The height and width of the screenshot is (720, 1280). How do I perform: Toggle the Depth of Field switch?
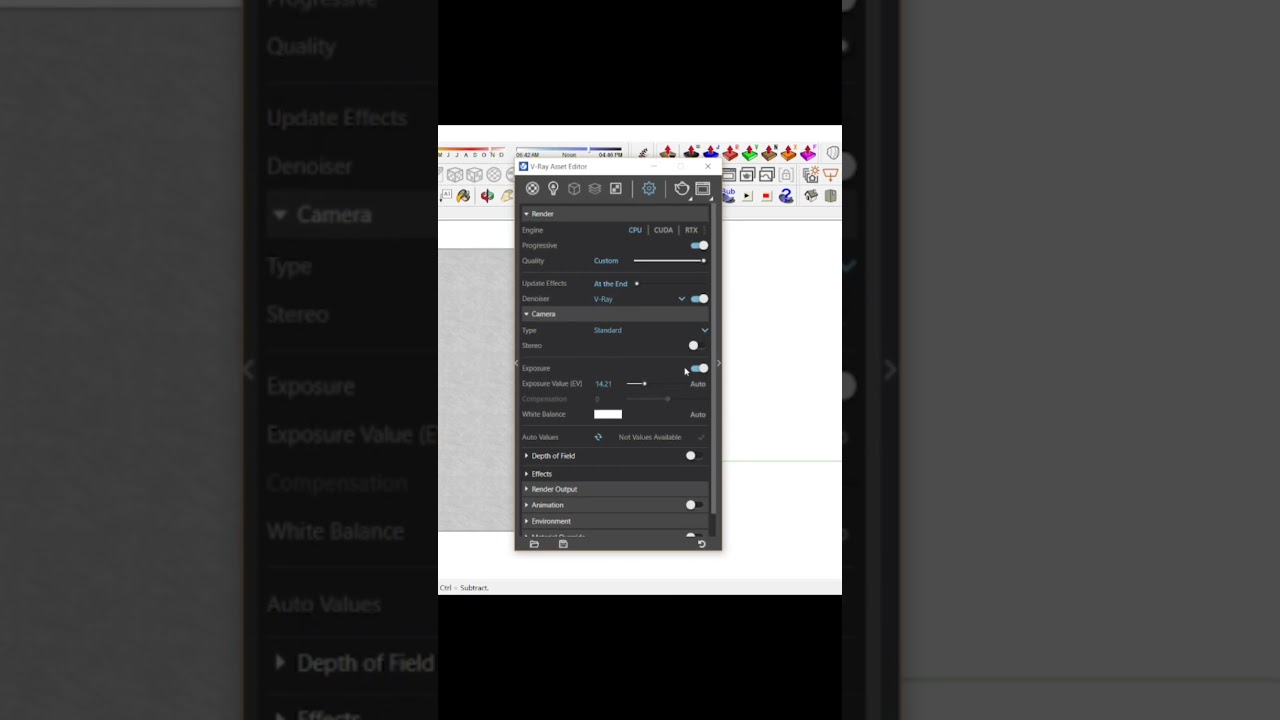(x=693, y=456)
